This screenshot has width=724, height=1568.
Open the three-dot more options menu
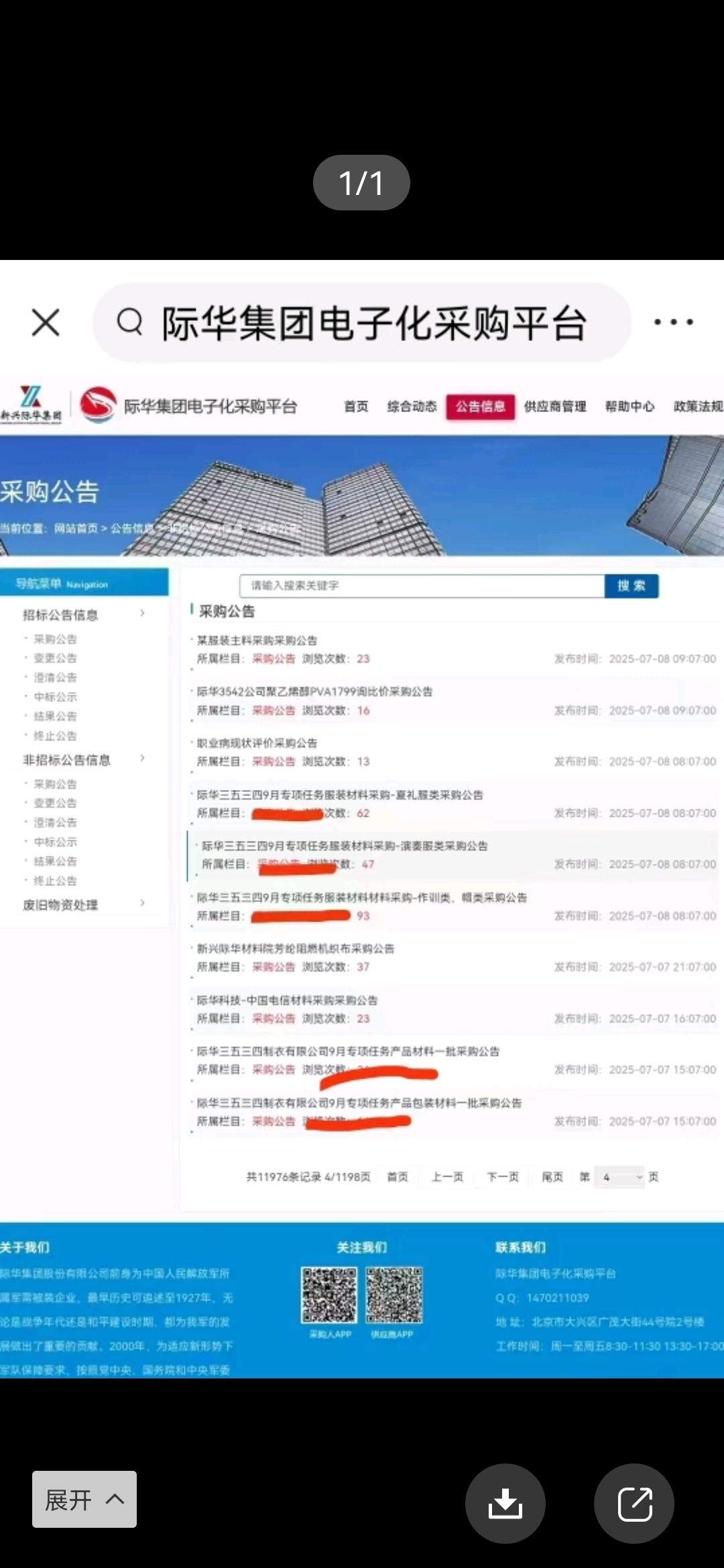click(x=674, y=322)
